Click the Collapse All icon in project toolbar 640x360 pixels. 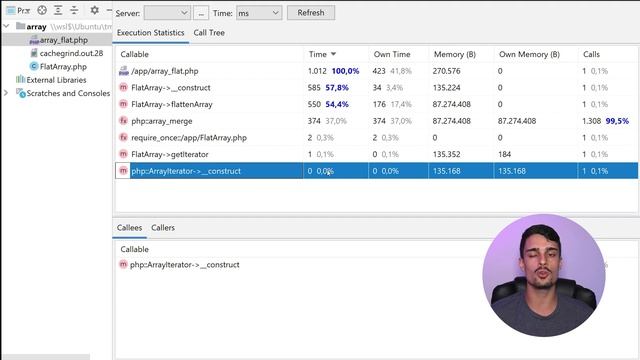74,10
